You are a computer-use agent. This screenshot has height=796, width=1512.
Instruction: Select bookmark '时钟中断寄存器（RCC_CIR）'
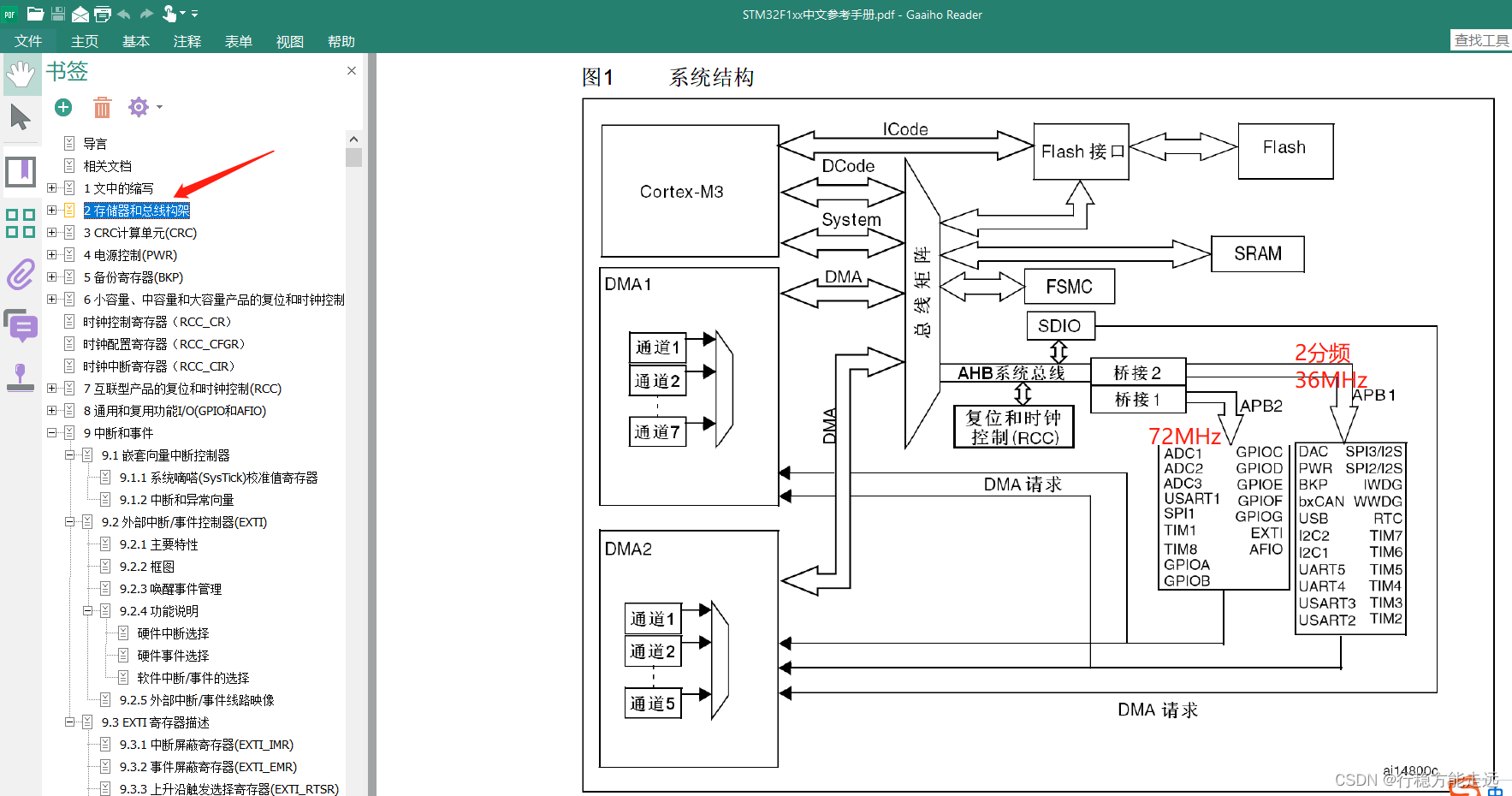tap(162, 366)
